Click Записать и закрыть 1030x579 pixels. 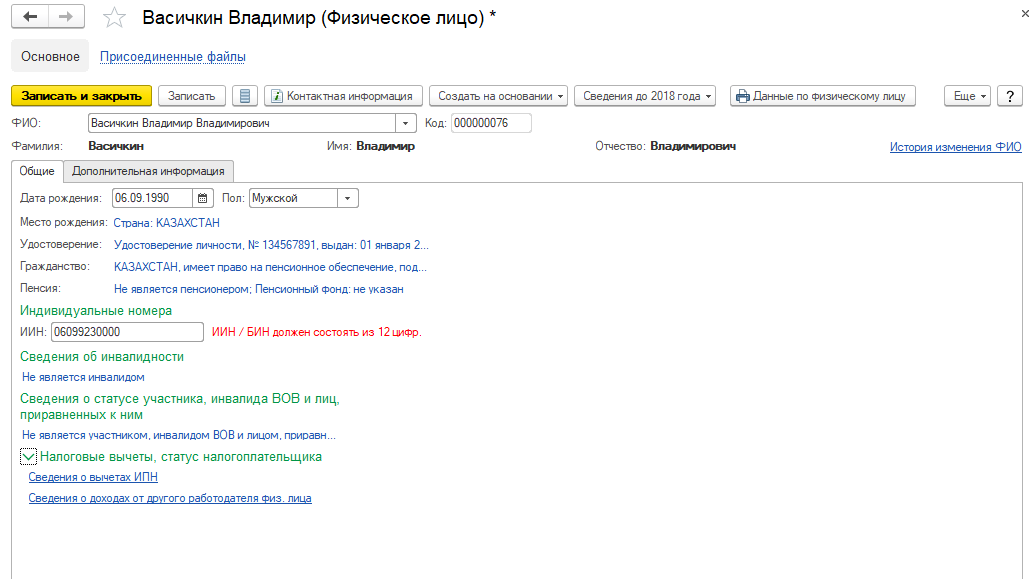pyautogui.click(x=81, y=96)
